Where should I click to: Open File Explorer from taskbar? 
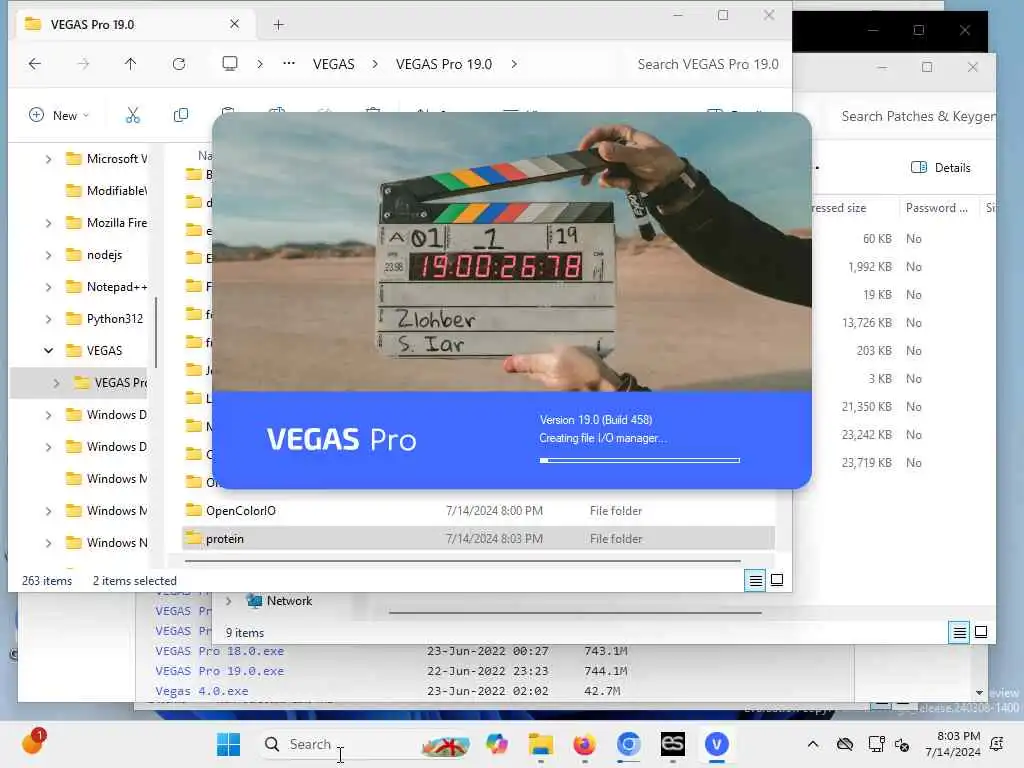(x=541, y=744)
